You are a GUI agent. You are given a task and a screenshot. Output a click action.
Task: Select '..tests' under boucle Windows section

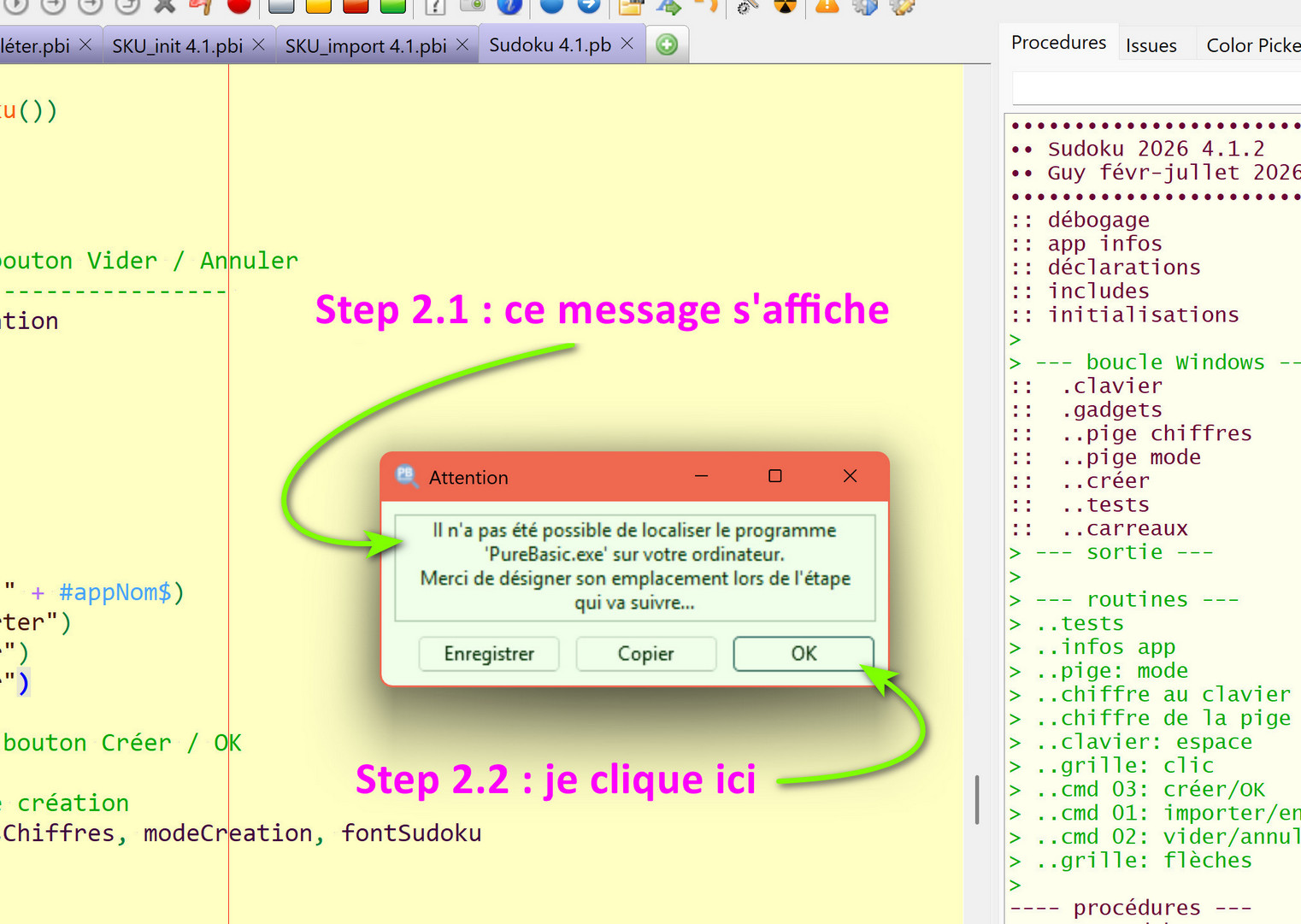pyautogui.click(x=1104, y=505)
